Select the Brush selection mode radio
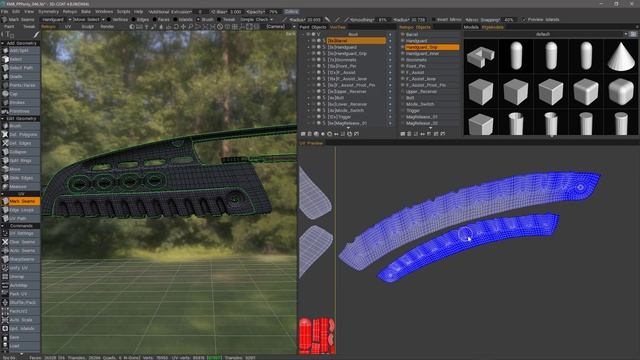This screenshot has width=640, height=360. (x=205, y=19)
